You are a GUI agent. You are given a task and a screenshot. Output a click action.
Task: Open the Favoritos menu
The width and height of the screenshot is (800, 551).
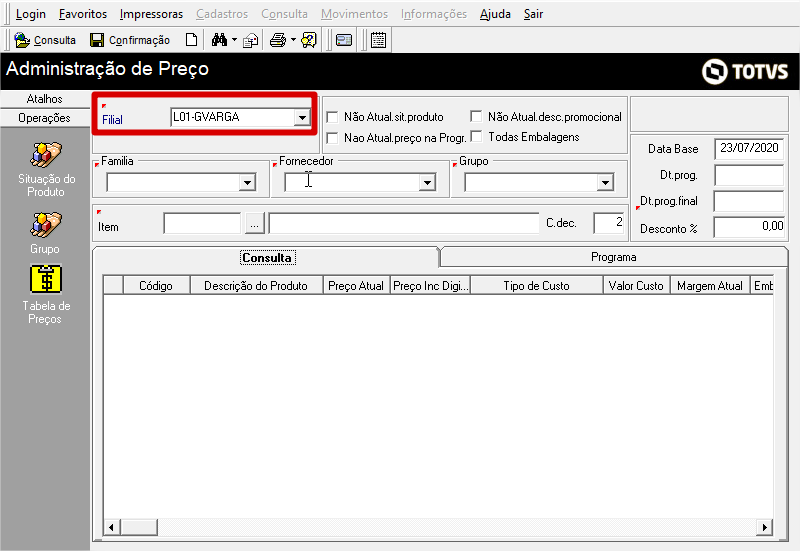click(83, 14)
